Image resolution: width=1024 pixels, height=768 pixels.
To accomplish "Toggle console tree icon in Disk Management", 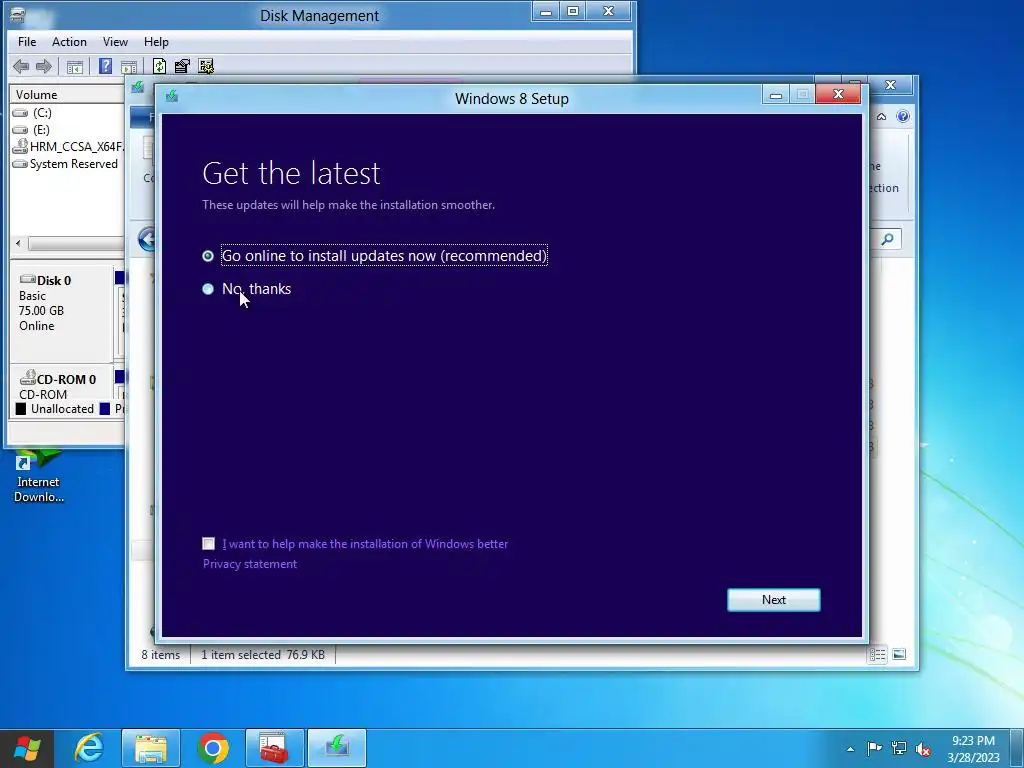I will [74, 67].
